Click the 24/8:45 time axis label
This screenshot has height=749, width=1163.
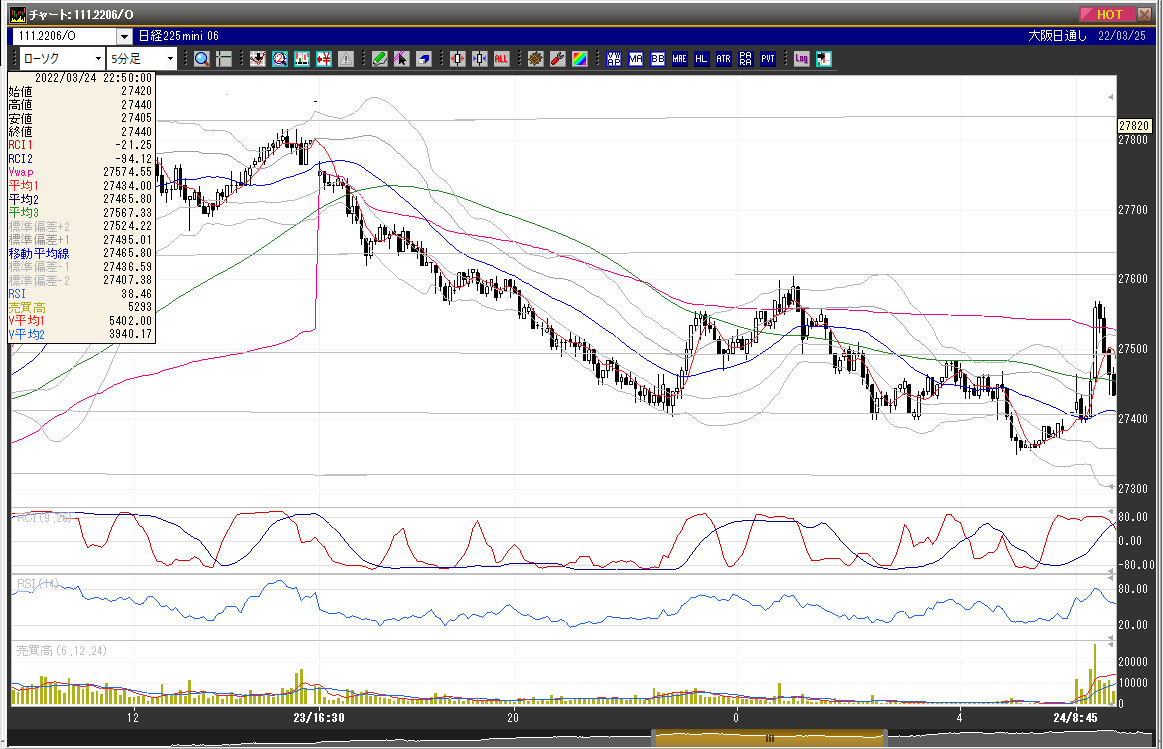[x=1075, y=717]
